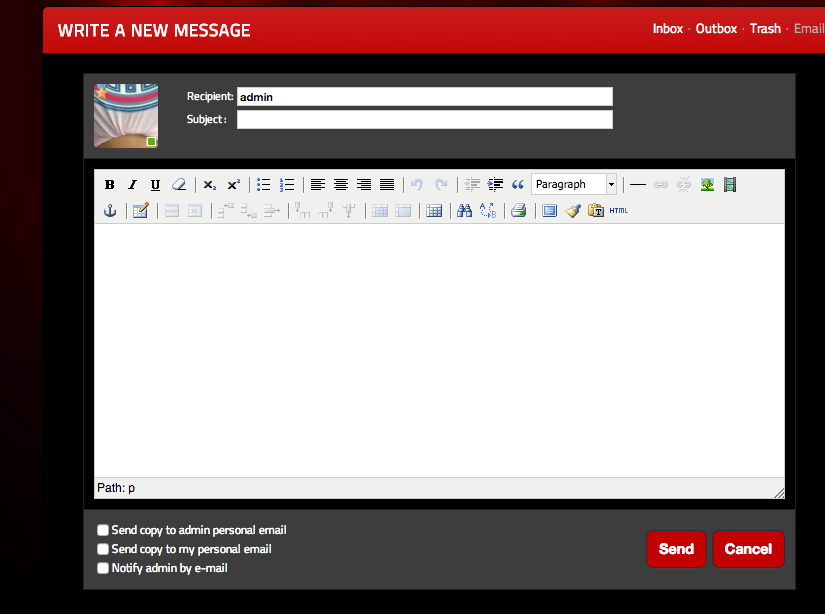Screen dimensions: 825x614
Task: Center align the message text
Action: 341,185
